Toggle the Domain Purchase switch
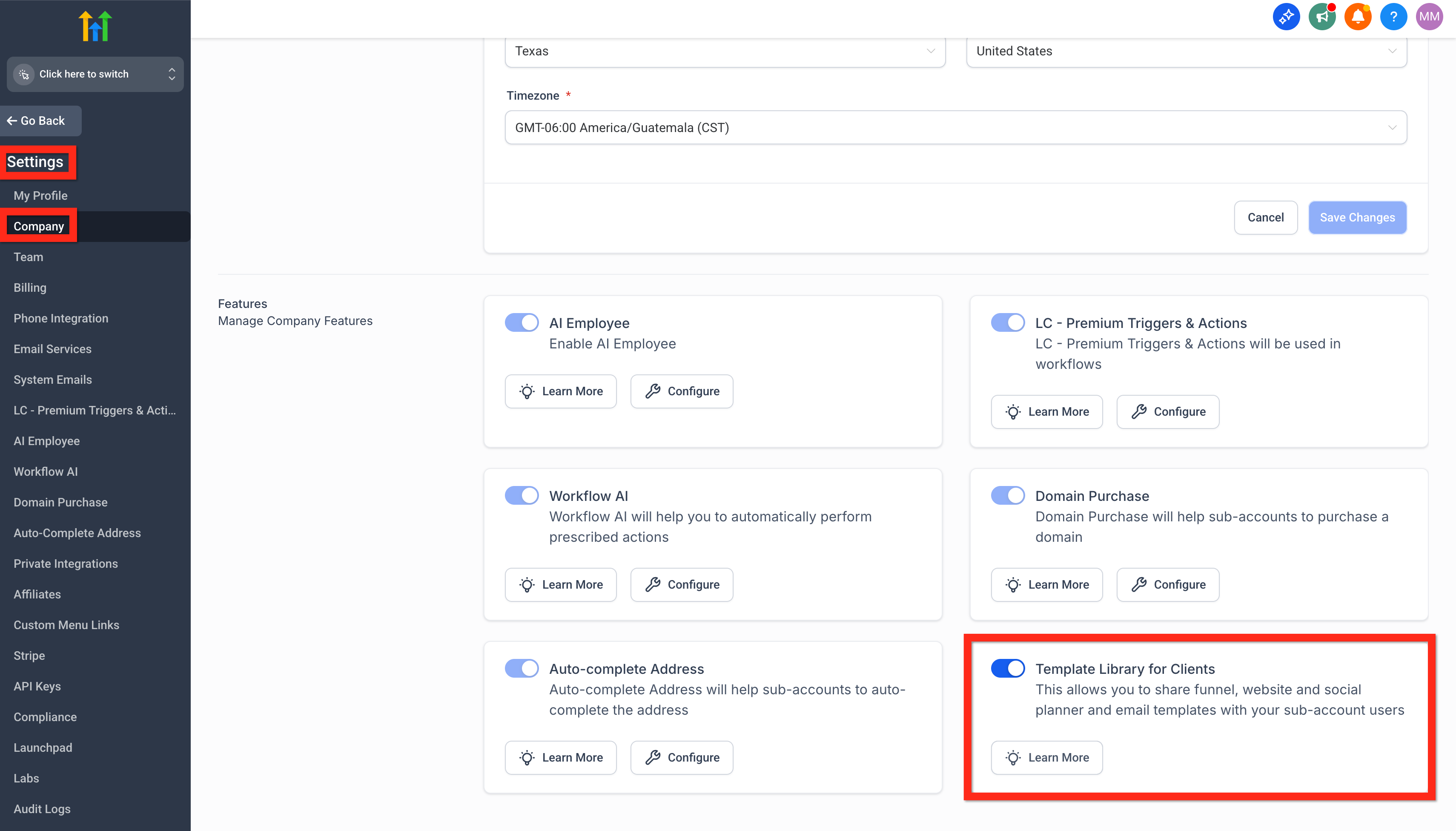The width and height of the screenshot is (1456, 831). click(1007, 495)
